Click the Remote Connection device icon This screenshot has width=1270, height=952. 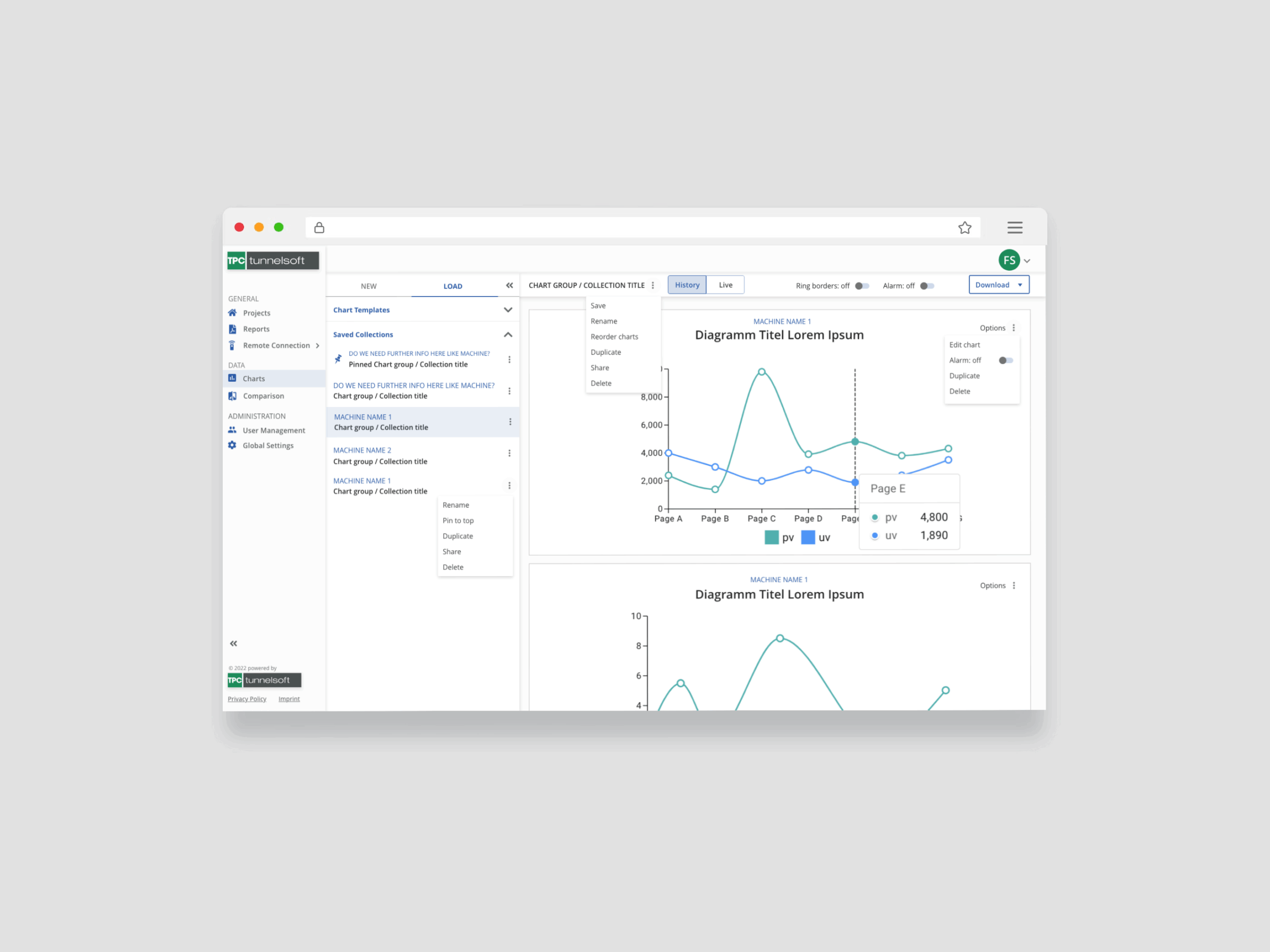click(x=232, y=346)
